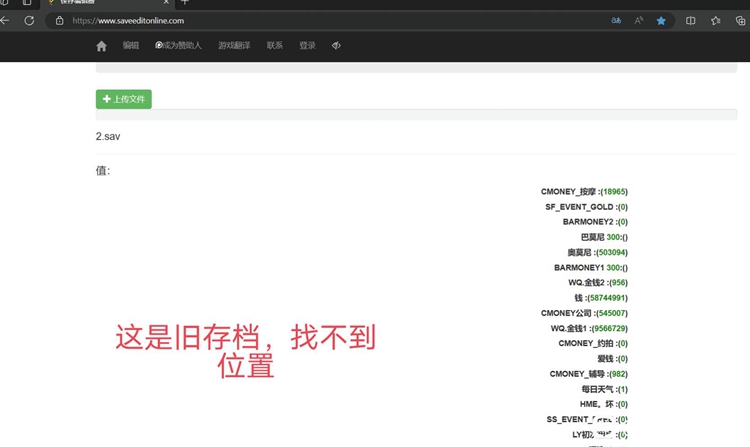Image resolution: width=750 pixels, height=447 pixels.
Task: Open the favorites list toolbar icon
Action: coord(716,20)
